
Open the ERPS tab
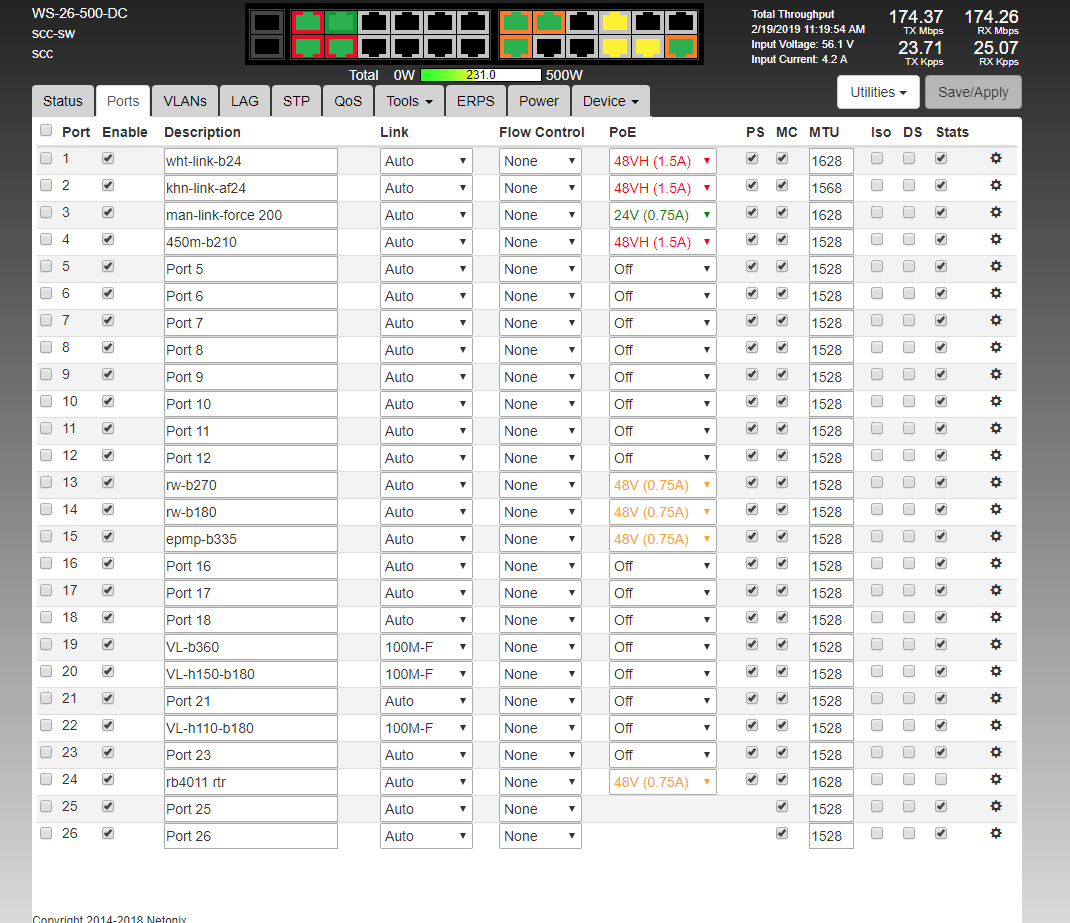tap(475, 101)
